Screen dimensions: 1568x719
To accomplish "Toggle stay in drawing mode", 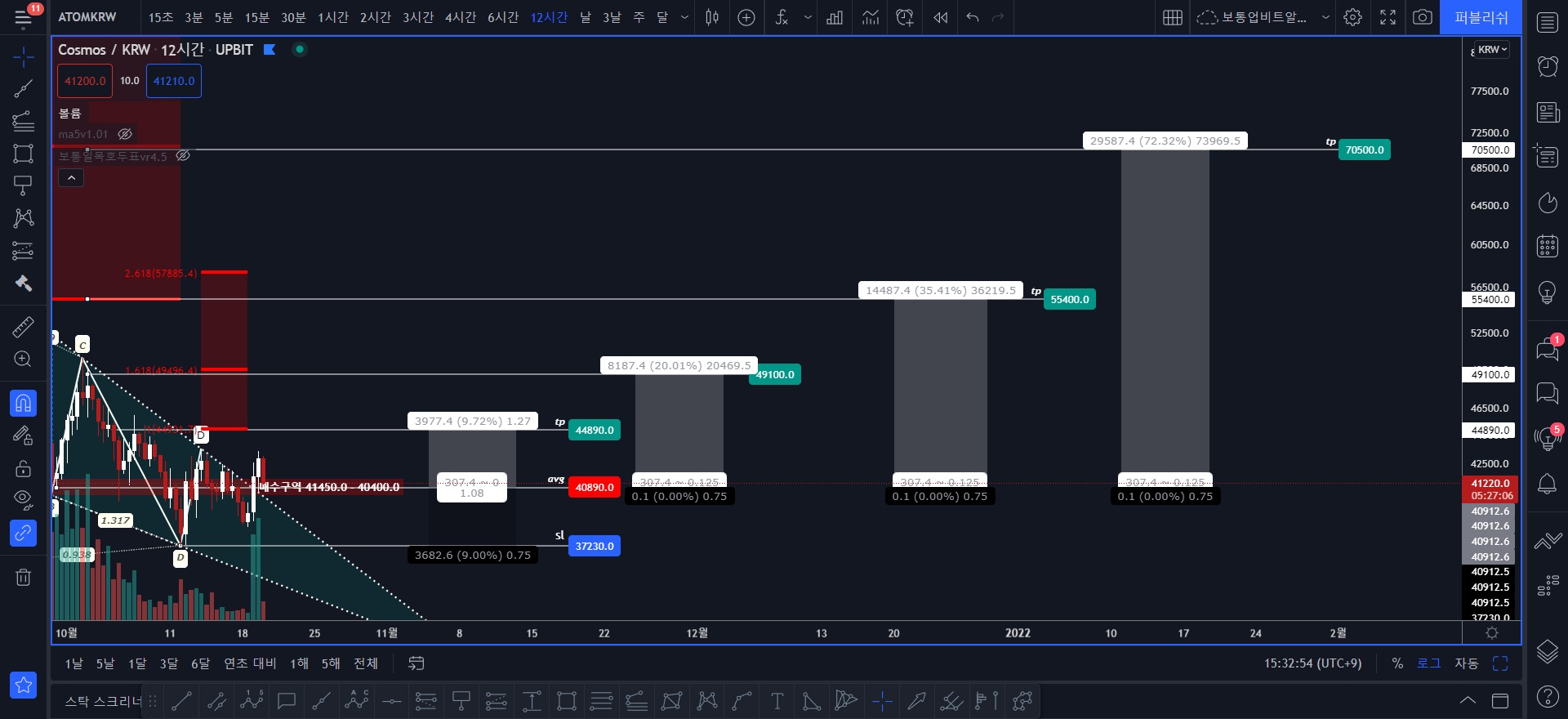I will point(24,435).
